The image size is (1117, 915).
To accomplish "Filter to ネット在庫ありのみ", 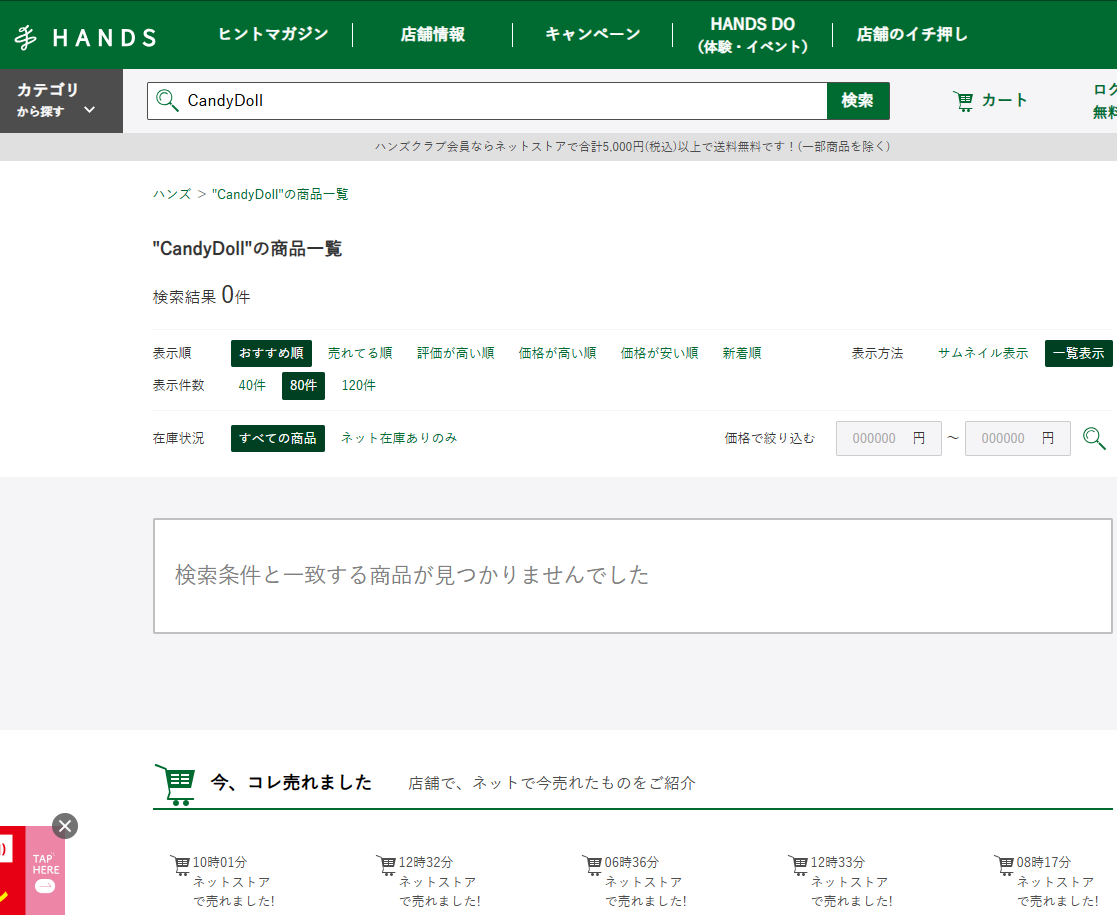I will point(399,438).
